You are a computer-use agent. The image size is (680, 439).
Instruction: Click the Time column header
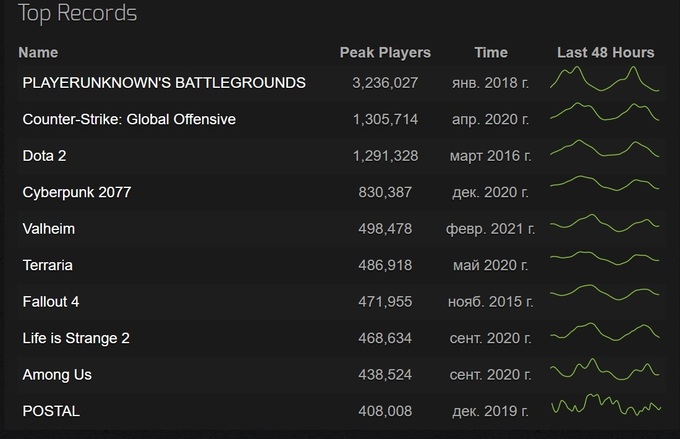pos(491,52)
